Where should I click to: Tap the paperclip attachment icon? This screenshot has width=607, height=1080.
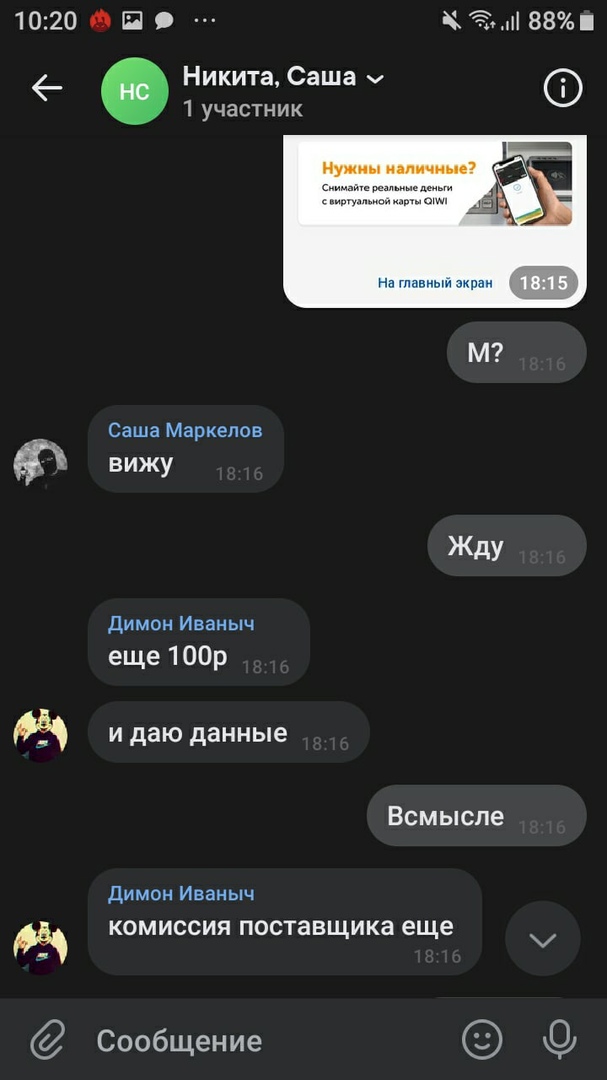(x=47, y=1039)
